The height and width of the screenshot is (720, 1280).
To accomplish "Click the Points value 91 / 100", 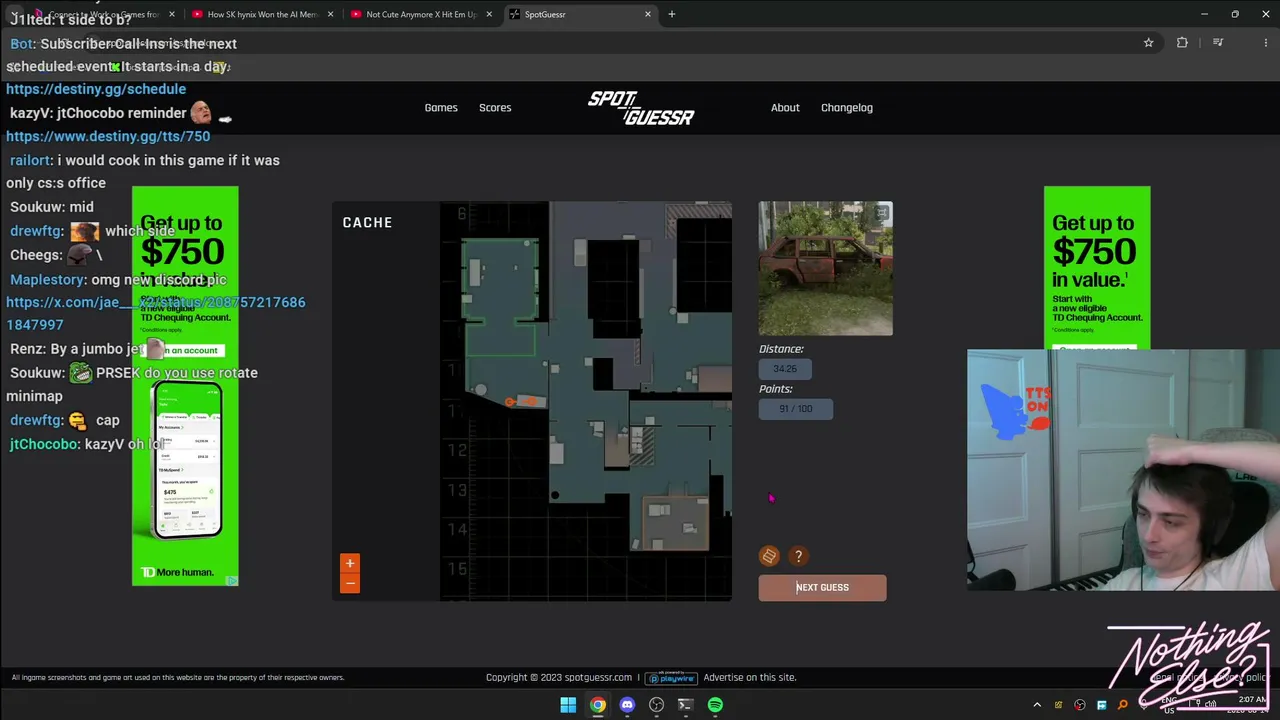I will tap(796, 409).
